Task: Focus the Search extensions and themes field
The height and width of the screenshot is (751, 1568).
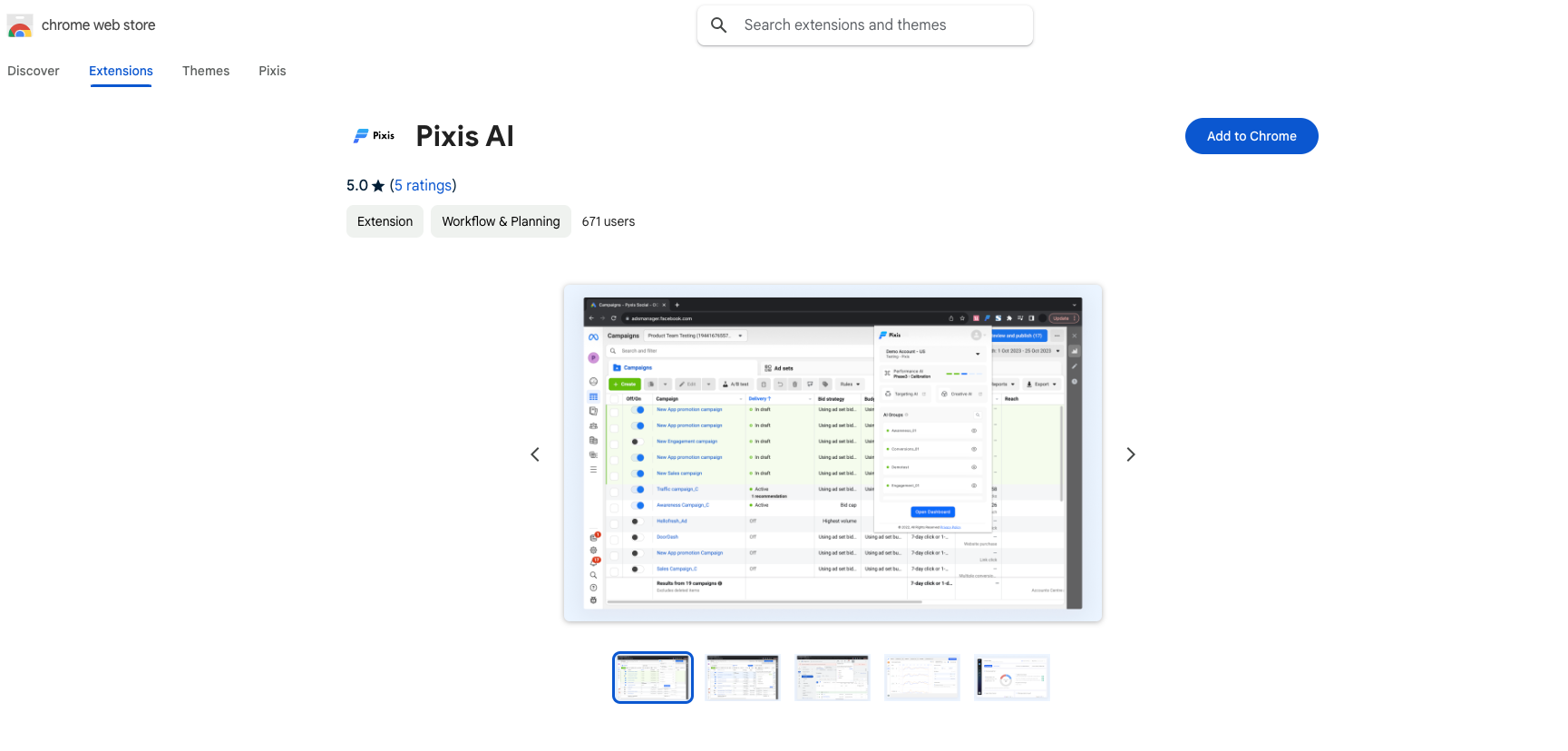Action: 865,25
